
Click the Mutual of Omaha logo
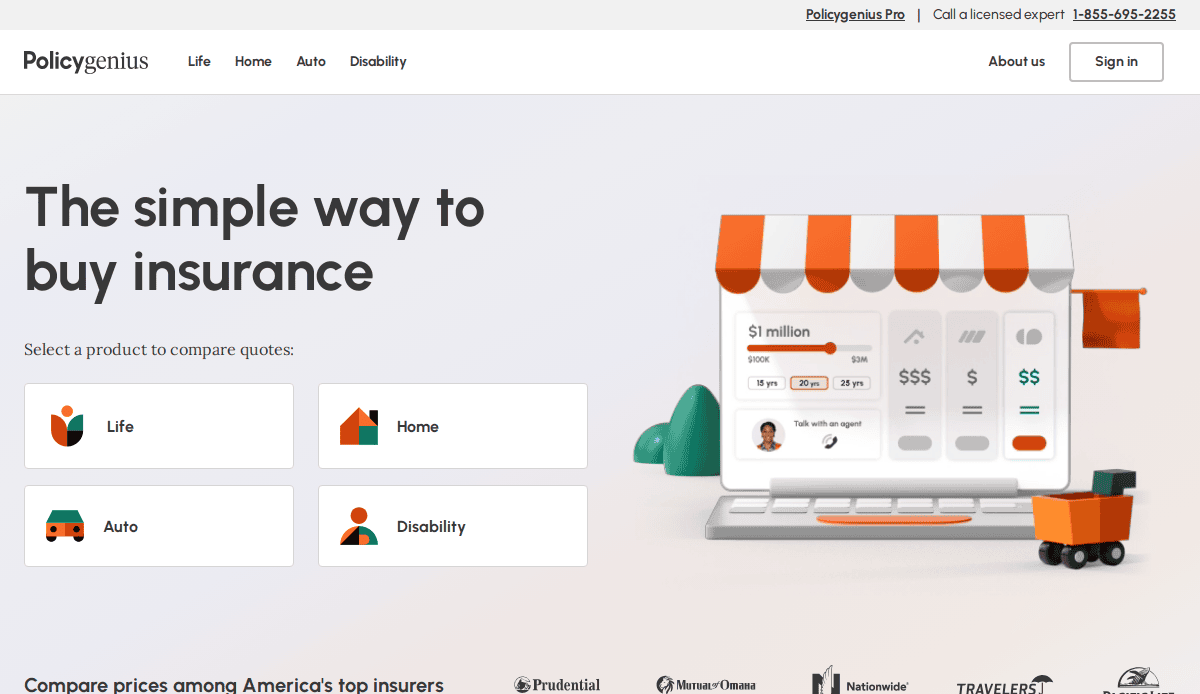tap(706, 685)
